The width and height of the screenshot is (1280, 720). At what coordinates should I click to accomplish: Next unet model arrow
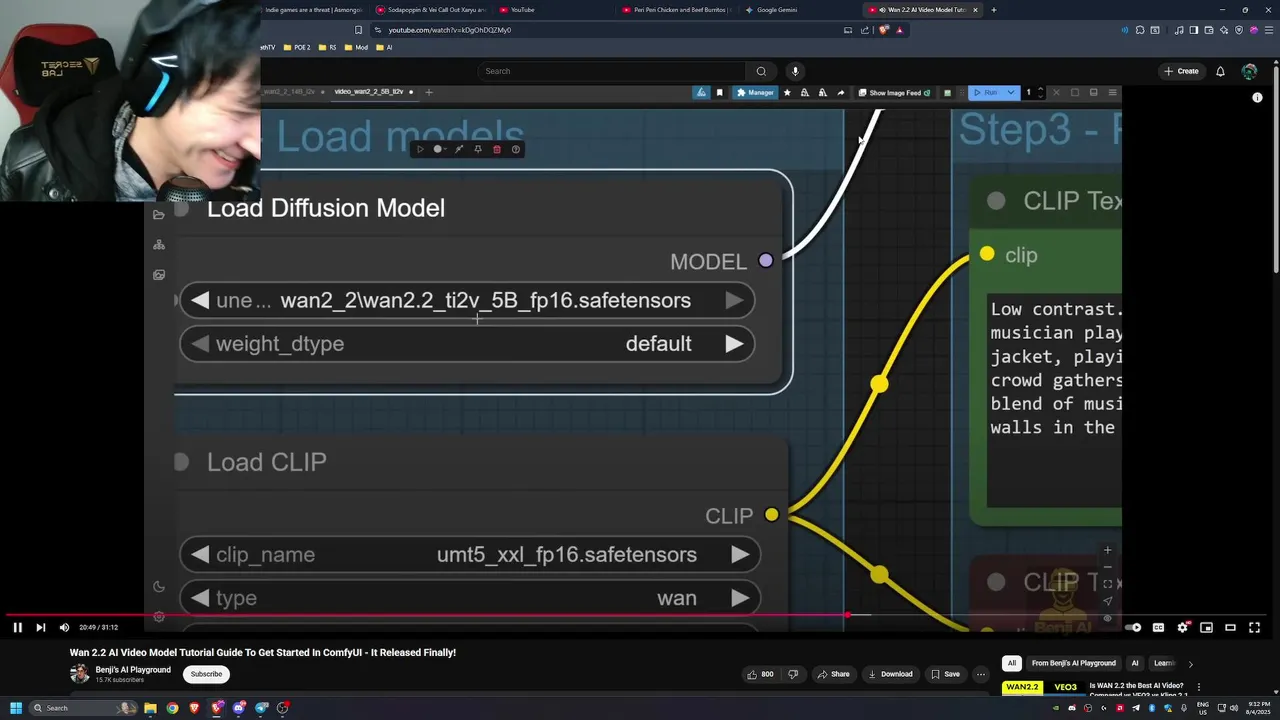click(734, 300)
